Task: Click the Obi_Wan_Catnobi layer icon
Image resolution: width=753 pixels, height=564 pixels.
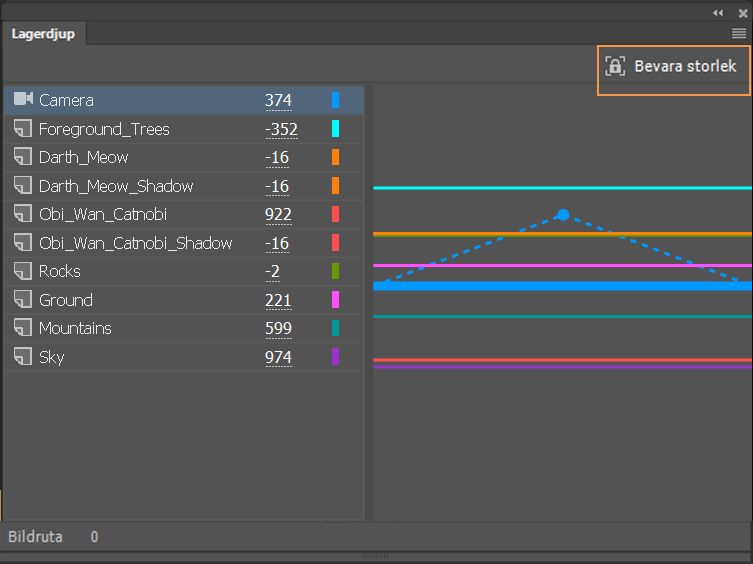Action: click(x=23, y=214)
